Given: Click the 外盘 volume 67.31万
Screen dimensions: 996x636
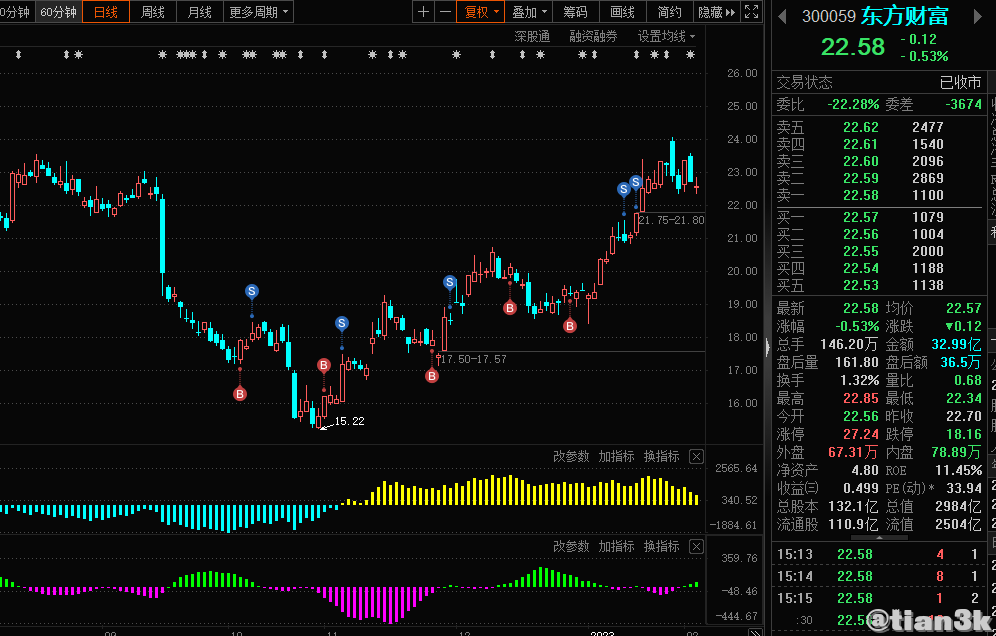Looking at the screenshot, I should pos(853,452).
